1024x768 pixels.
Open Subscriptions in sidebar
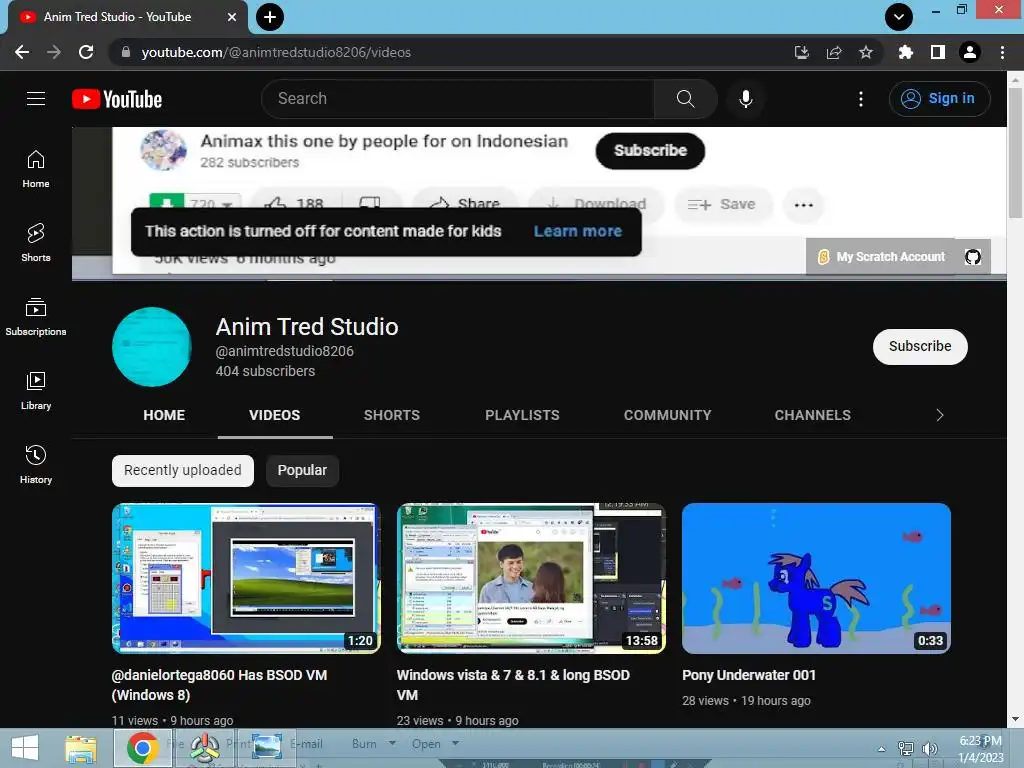click(x=36, y=317)
